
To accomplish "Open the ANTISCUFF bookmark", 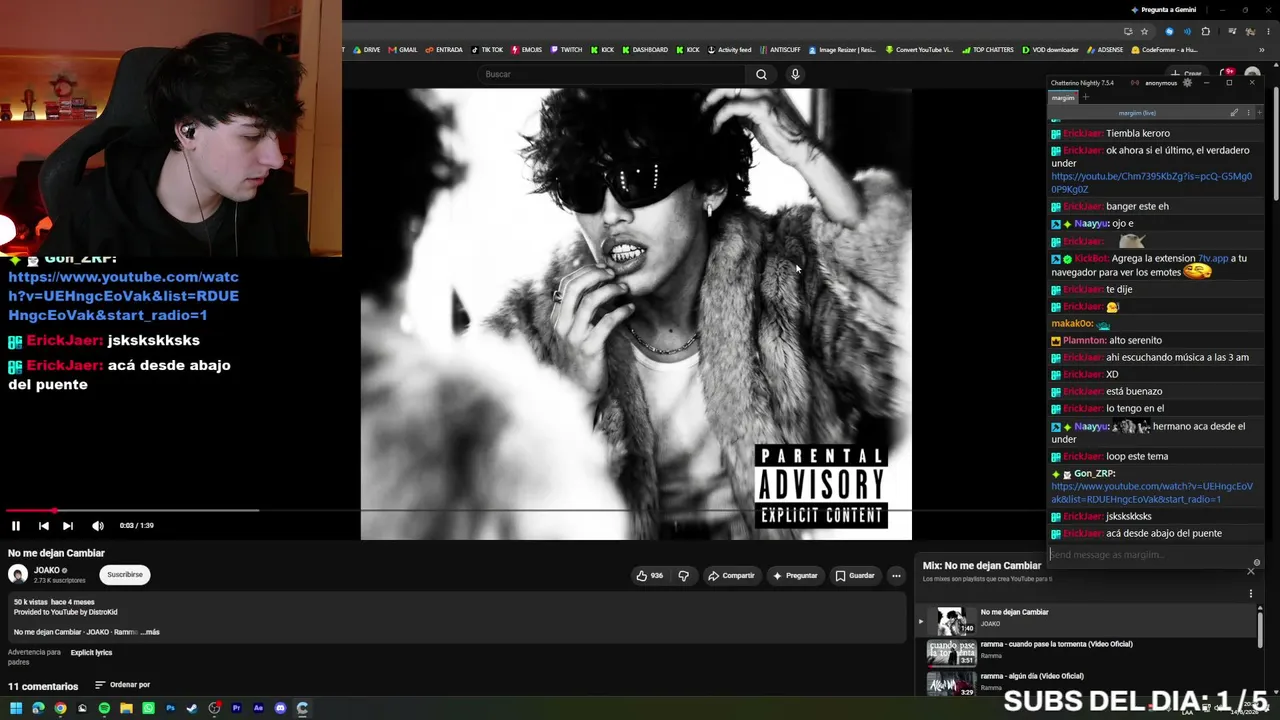I will [x=780, y=50].
